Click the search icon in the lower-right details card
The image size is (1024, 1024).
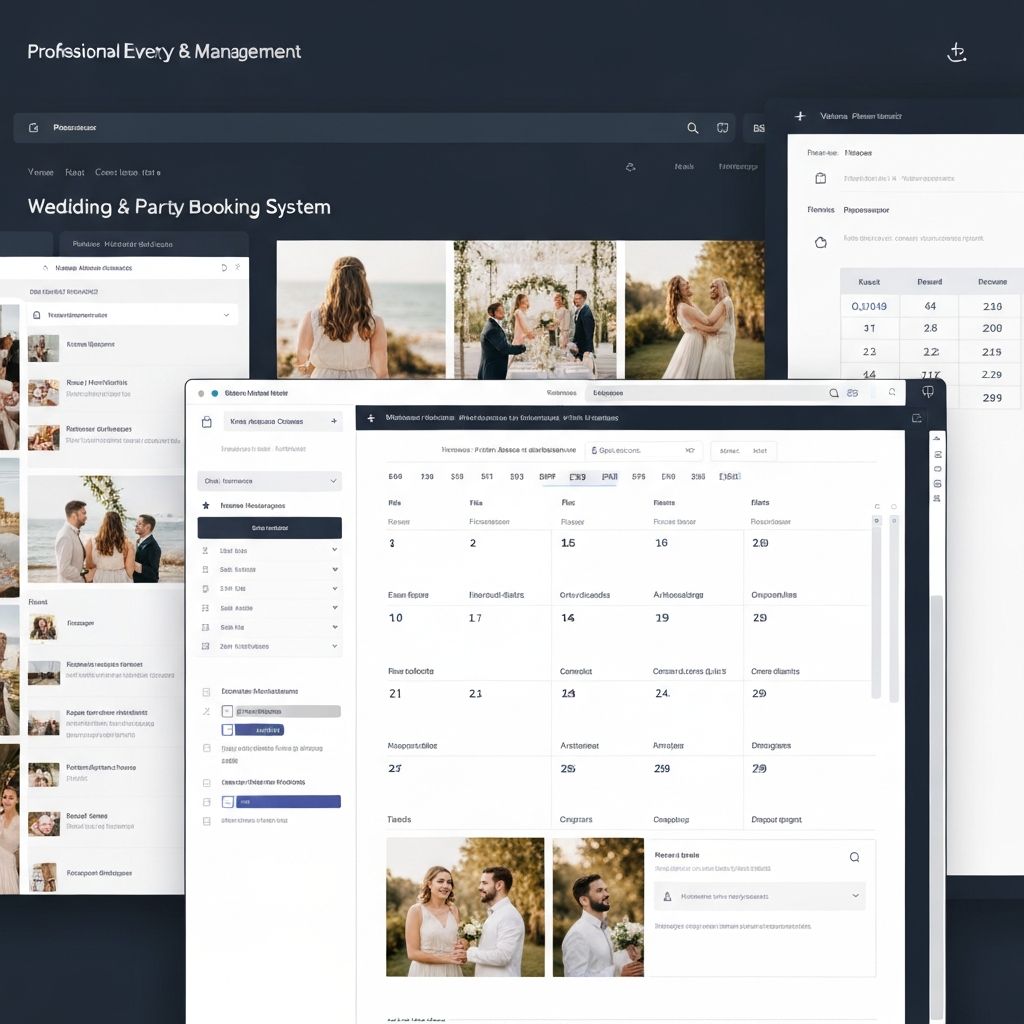coord(854,857)
